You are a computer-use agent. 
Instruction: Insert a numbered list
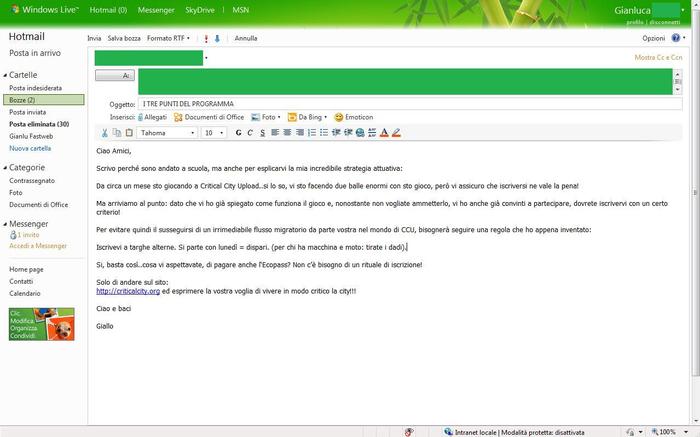point(312,133)
